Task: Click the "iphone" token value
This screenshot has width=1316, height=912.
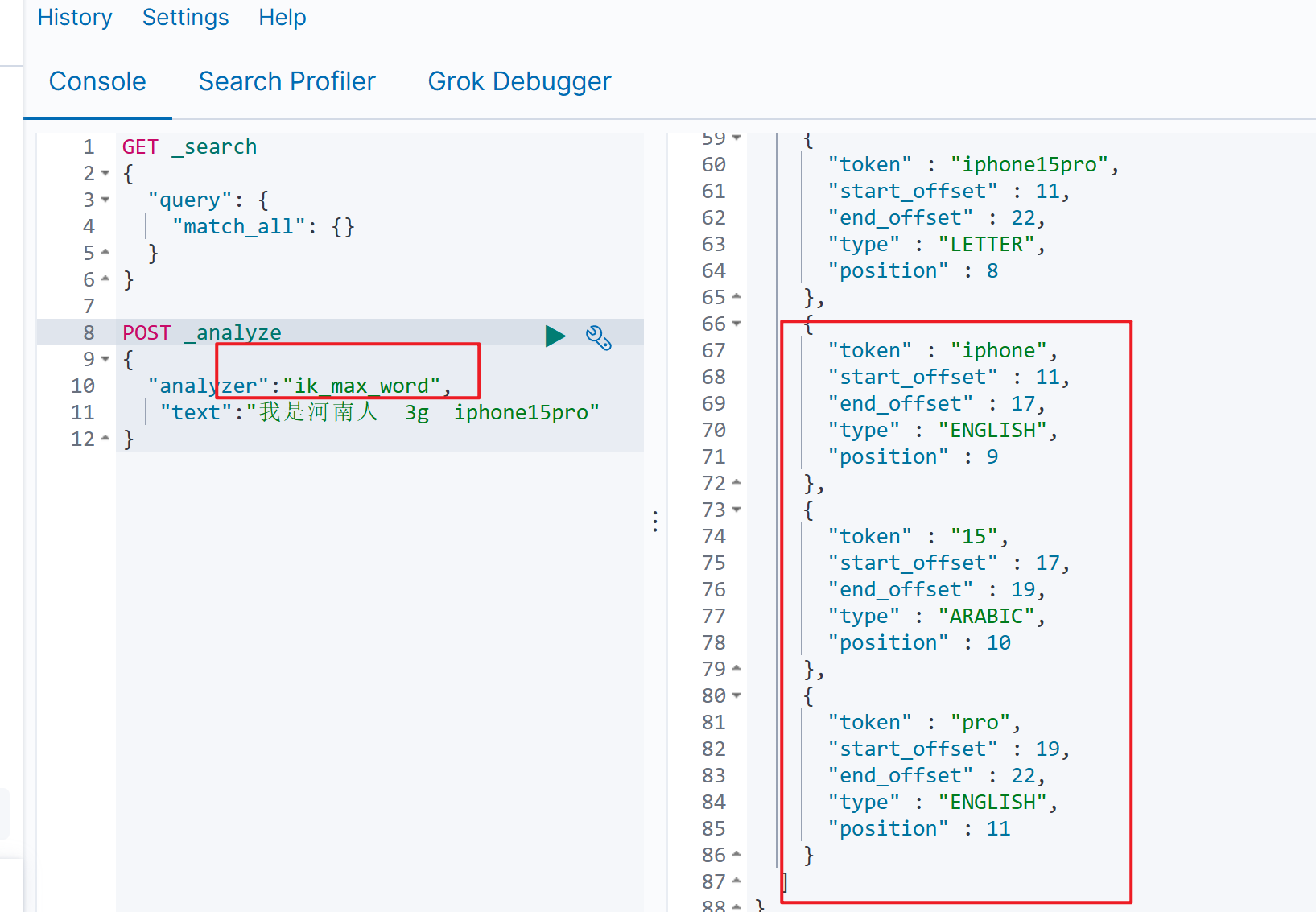Action: (x=999, y=351)
